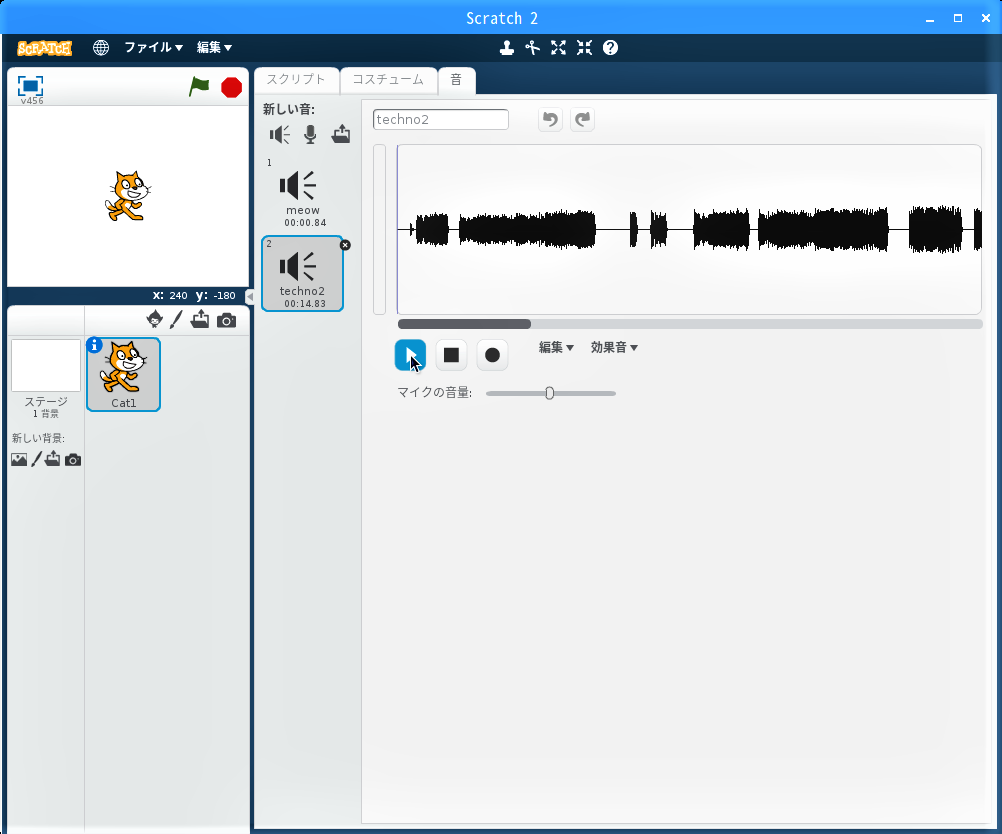Delete the techno2 sound
This screenshot has height=834, width=1002.
345,245
